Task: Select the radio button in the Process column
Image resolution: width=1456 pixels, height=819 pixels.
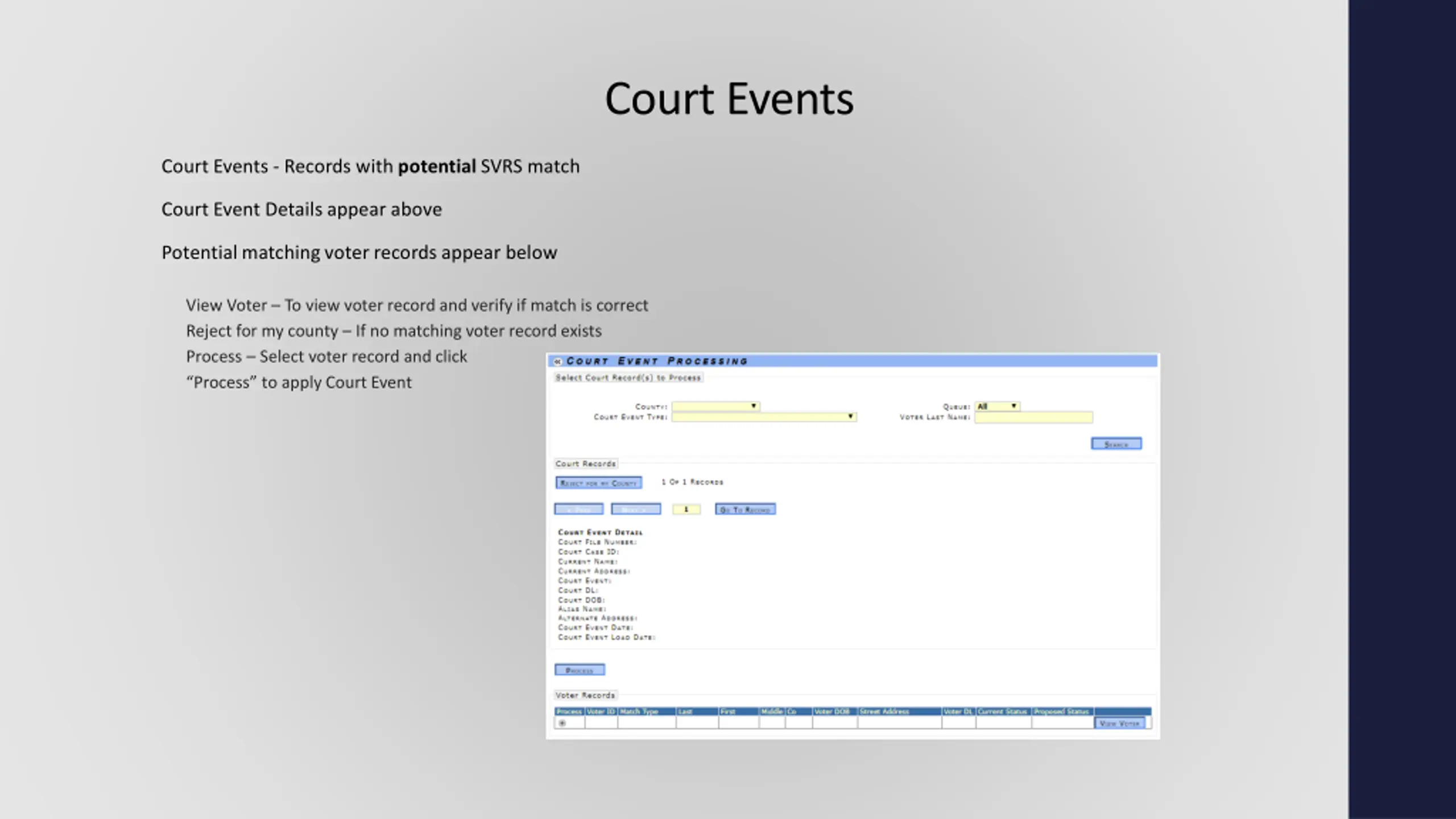Action: 562,723
